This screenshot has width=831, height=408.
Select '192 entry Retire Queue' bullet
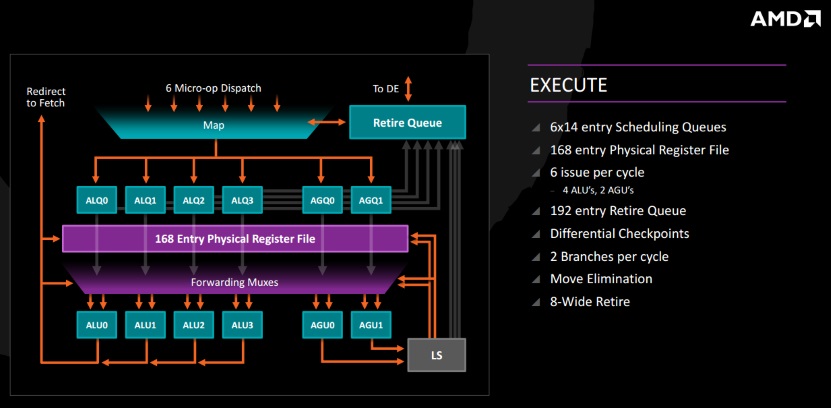[618, 211]
